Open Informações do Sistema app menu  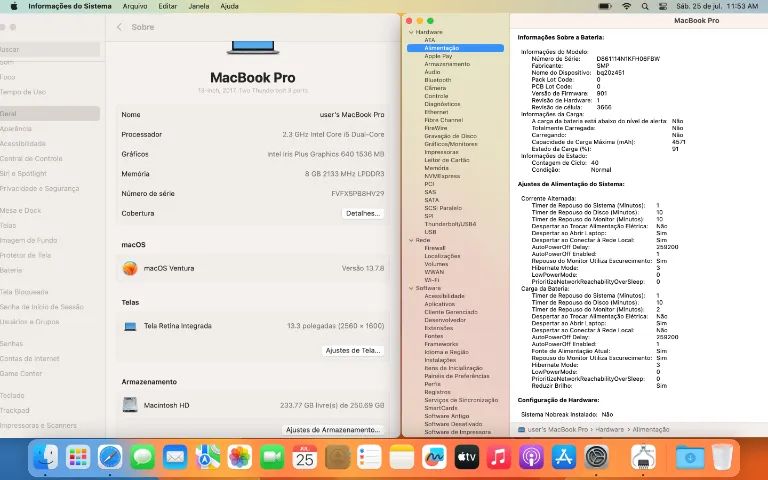pyautogui.click(x=70, y=6)
